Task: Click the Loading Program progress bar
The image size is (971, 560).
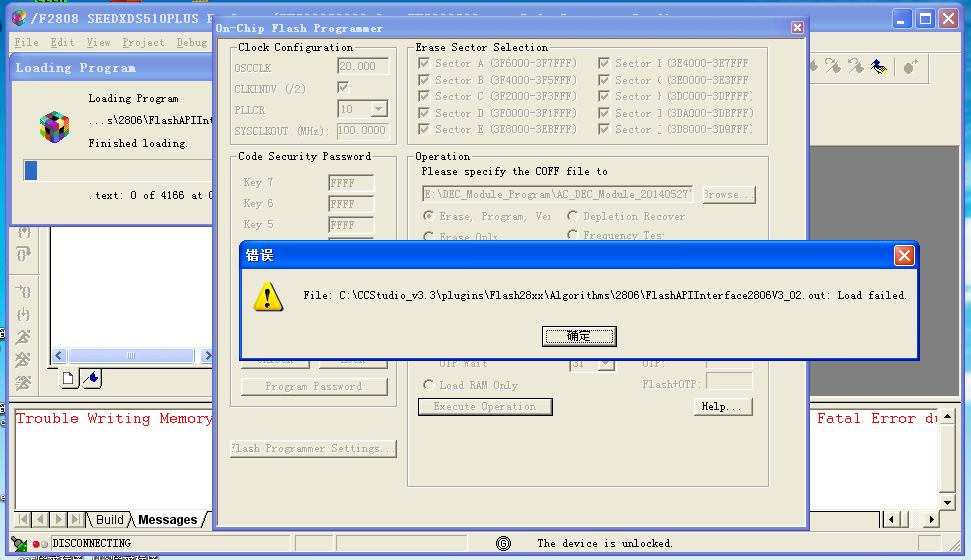Action: coord(118,170)
